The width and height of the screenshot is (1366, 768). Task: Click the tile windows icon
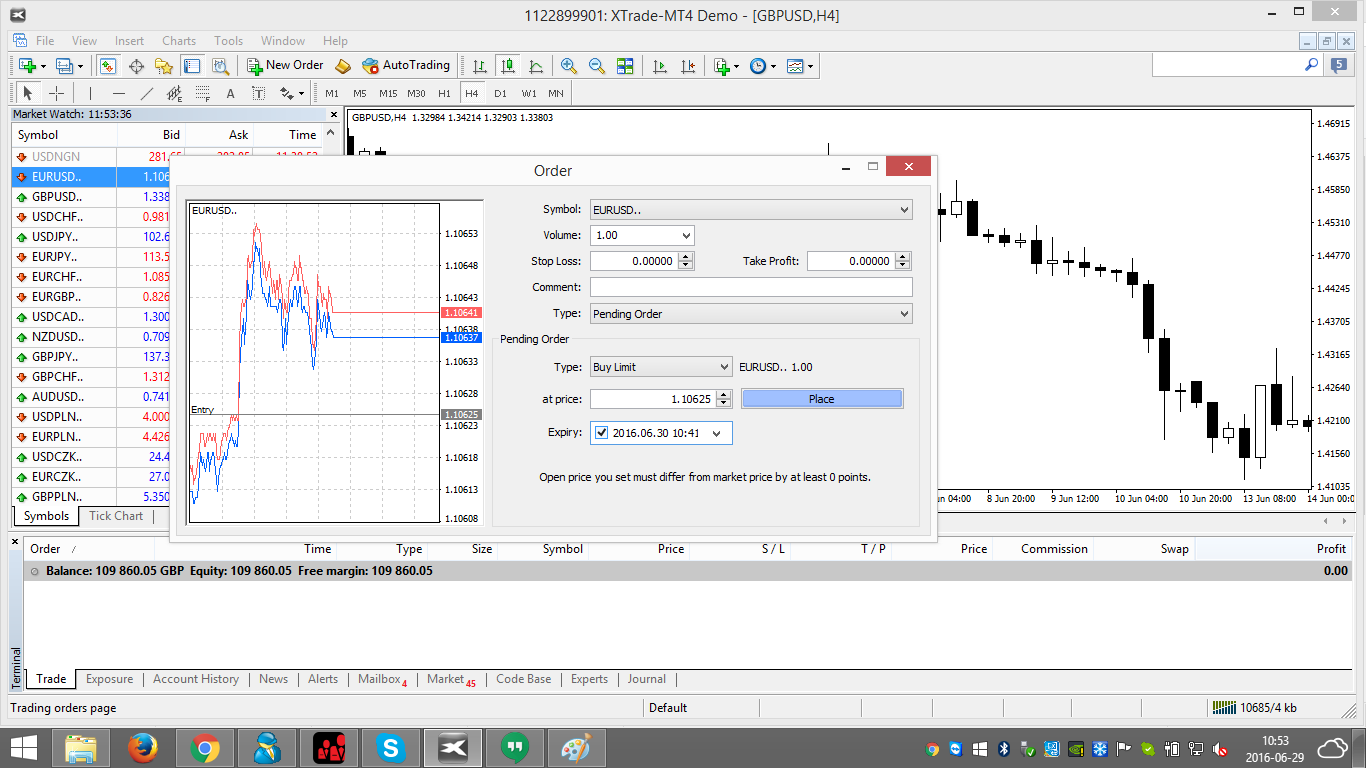625,66
